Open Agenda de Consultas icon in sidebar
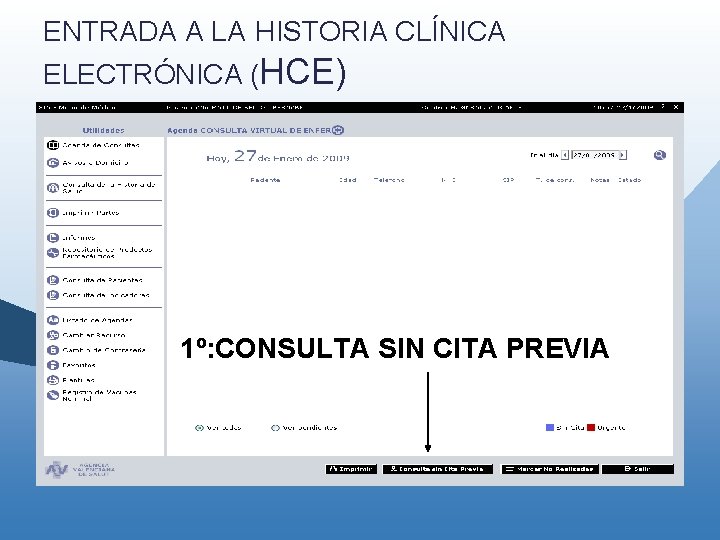720x540 pixels. [x=53, y=145]
